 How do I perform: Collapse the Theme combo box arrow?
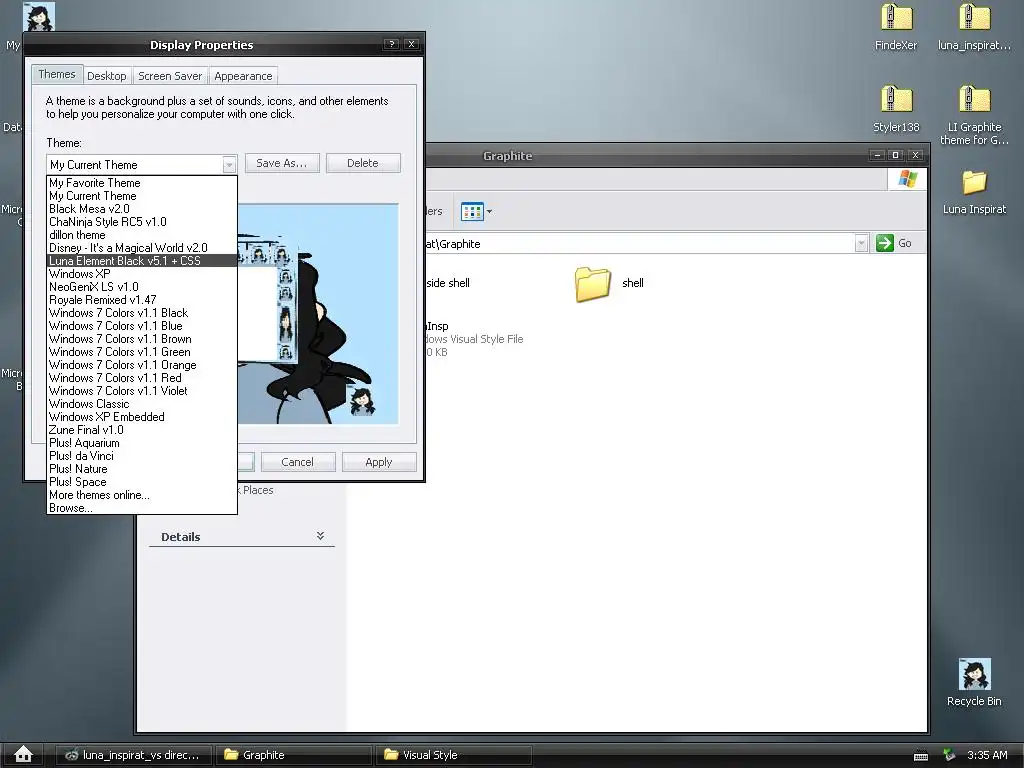click(229, 165)
